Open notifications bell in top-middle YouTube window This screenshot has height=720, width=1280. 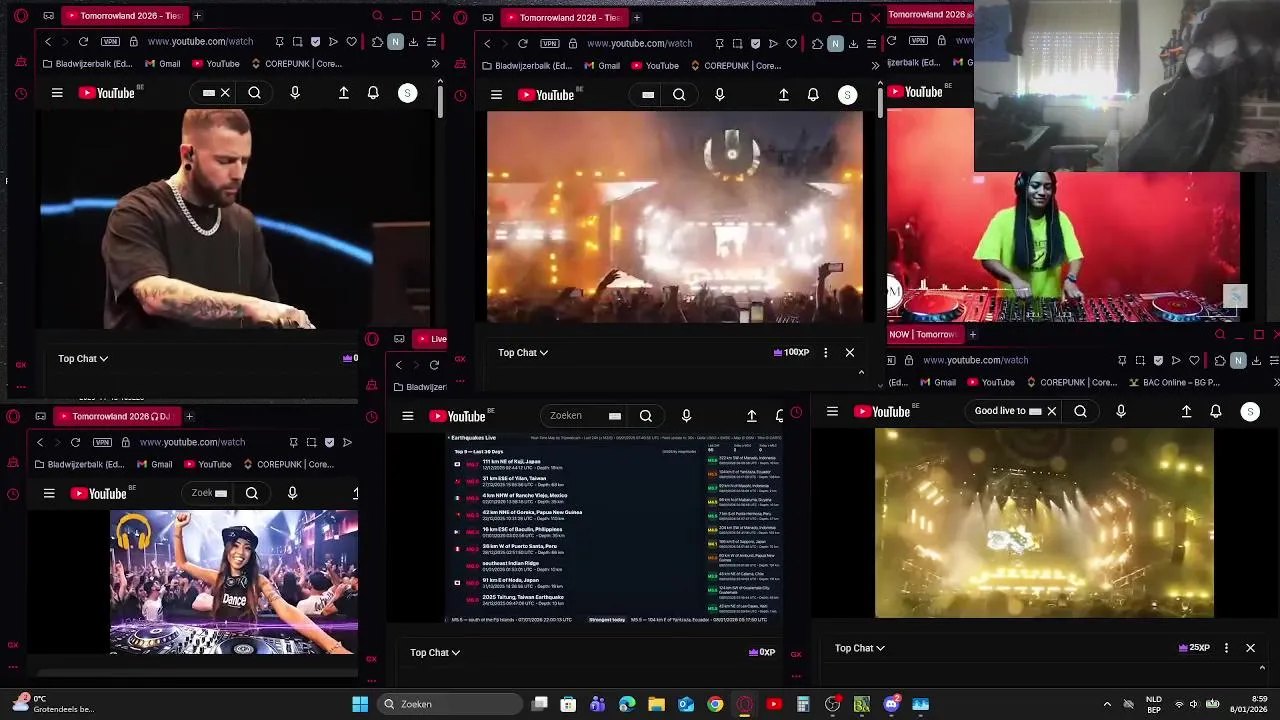click(x=813, y=95)
